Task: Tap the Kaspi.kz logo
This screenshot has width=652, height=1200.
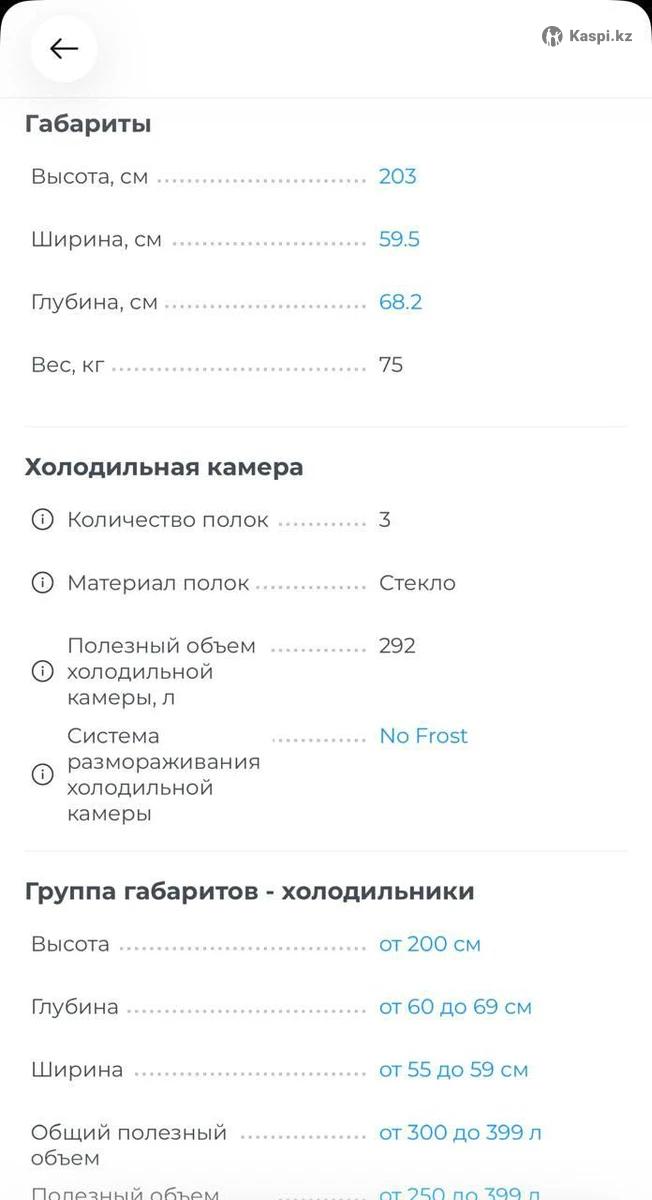Action: click(587, 37)
